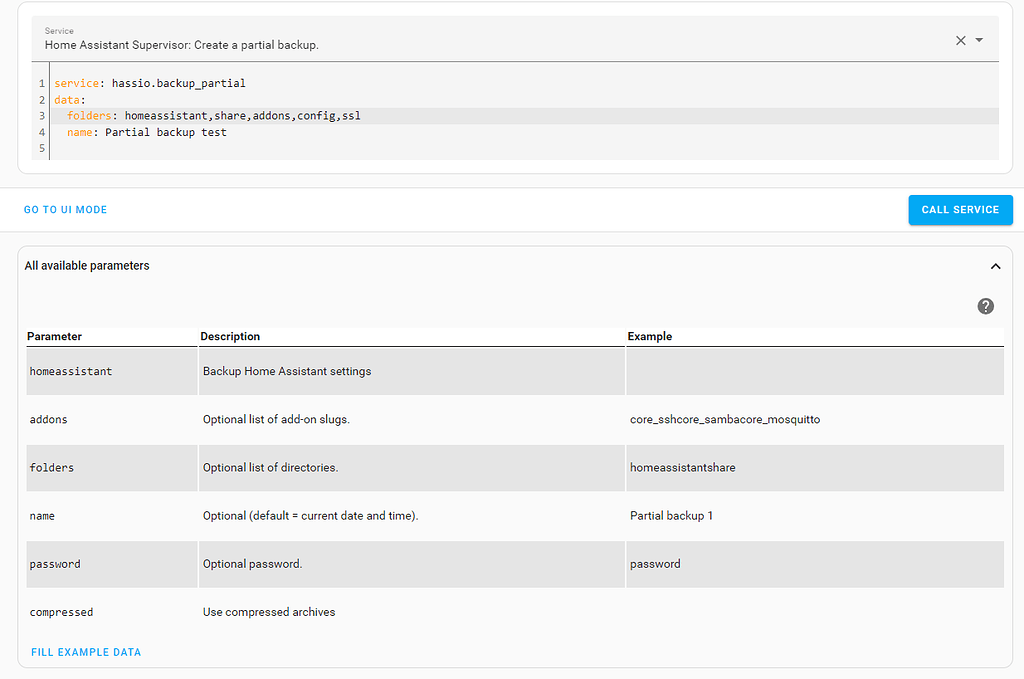
Task: Click the Partial backup 1 example value
Action: pyautogui.click(x=674, y=515)
